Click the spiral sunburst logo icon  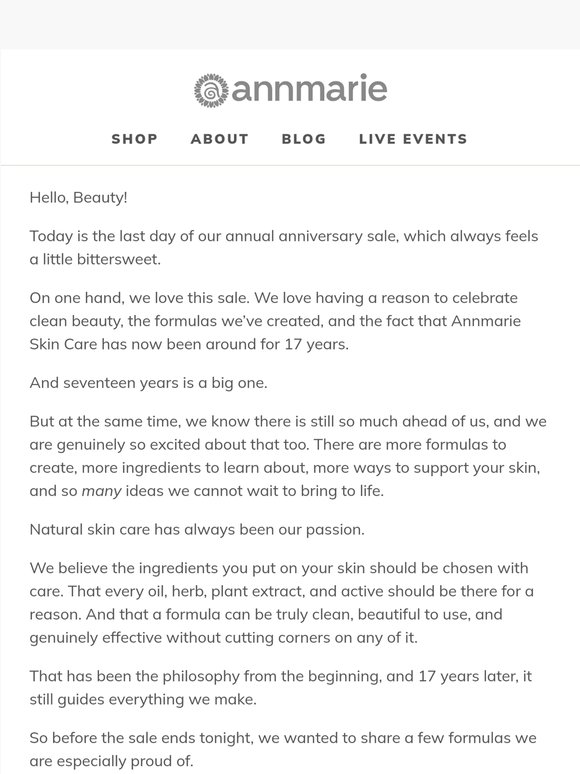(x=211, y=90)
